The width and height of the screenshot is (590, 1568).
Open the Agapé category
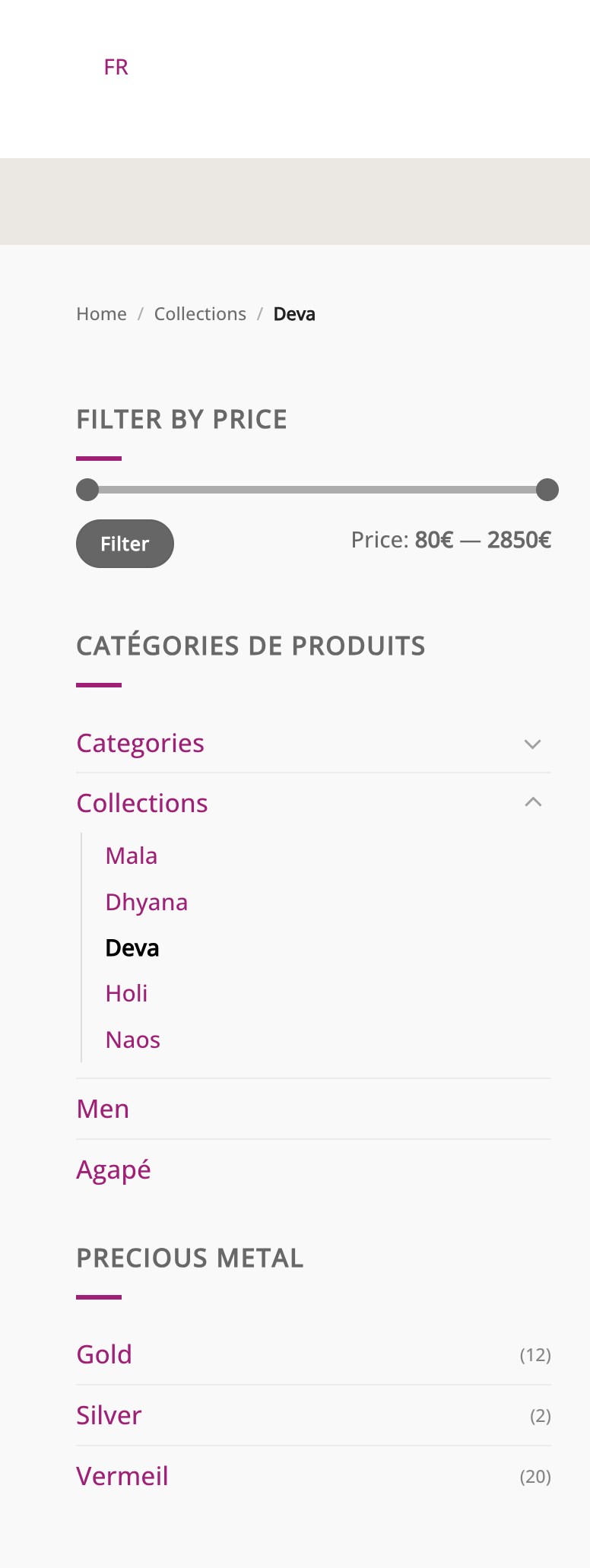pos(113,1170)
